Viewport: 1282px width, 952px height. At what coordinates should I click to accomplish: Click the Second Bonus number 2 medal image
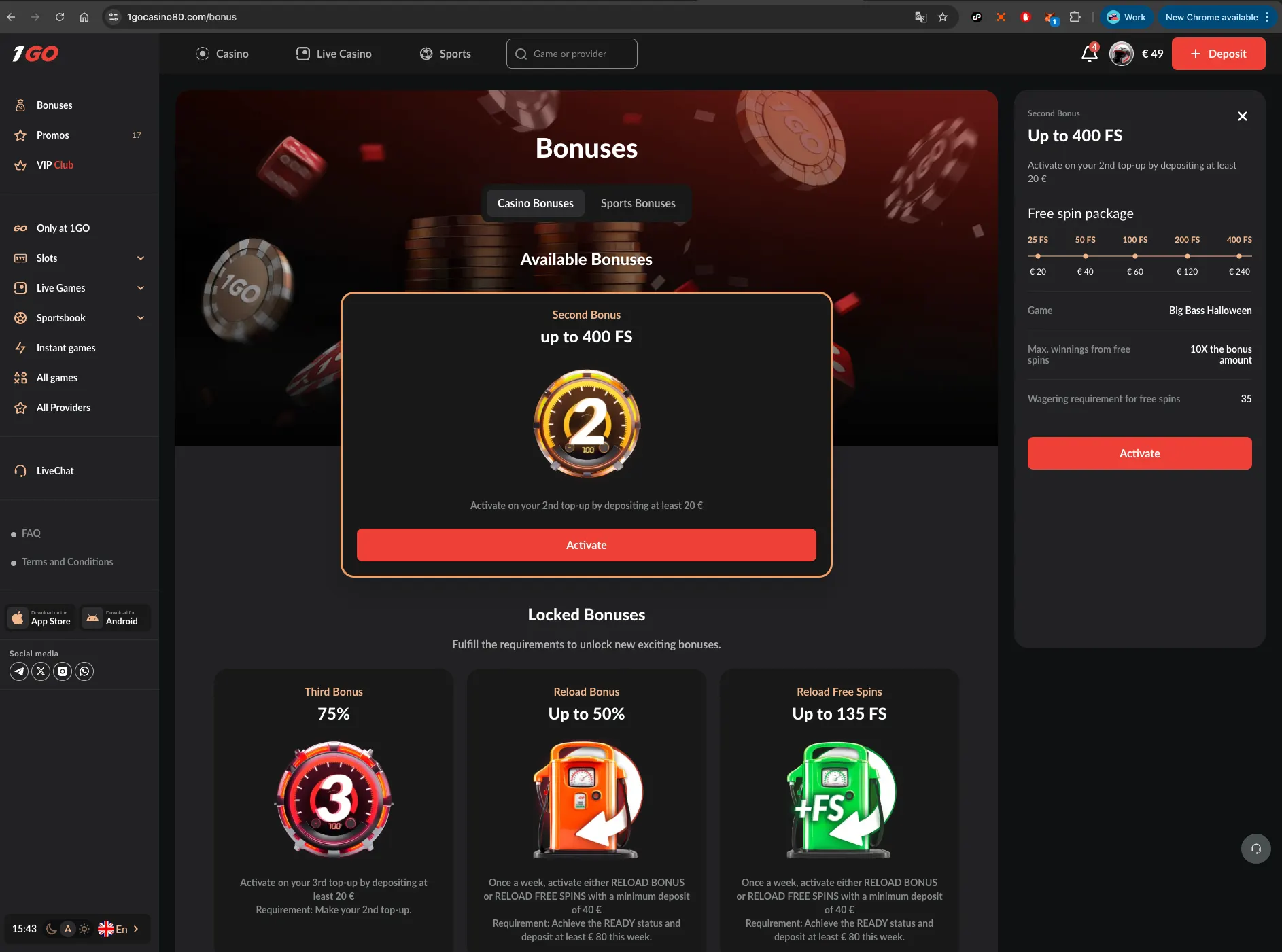586,423
